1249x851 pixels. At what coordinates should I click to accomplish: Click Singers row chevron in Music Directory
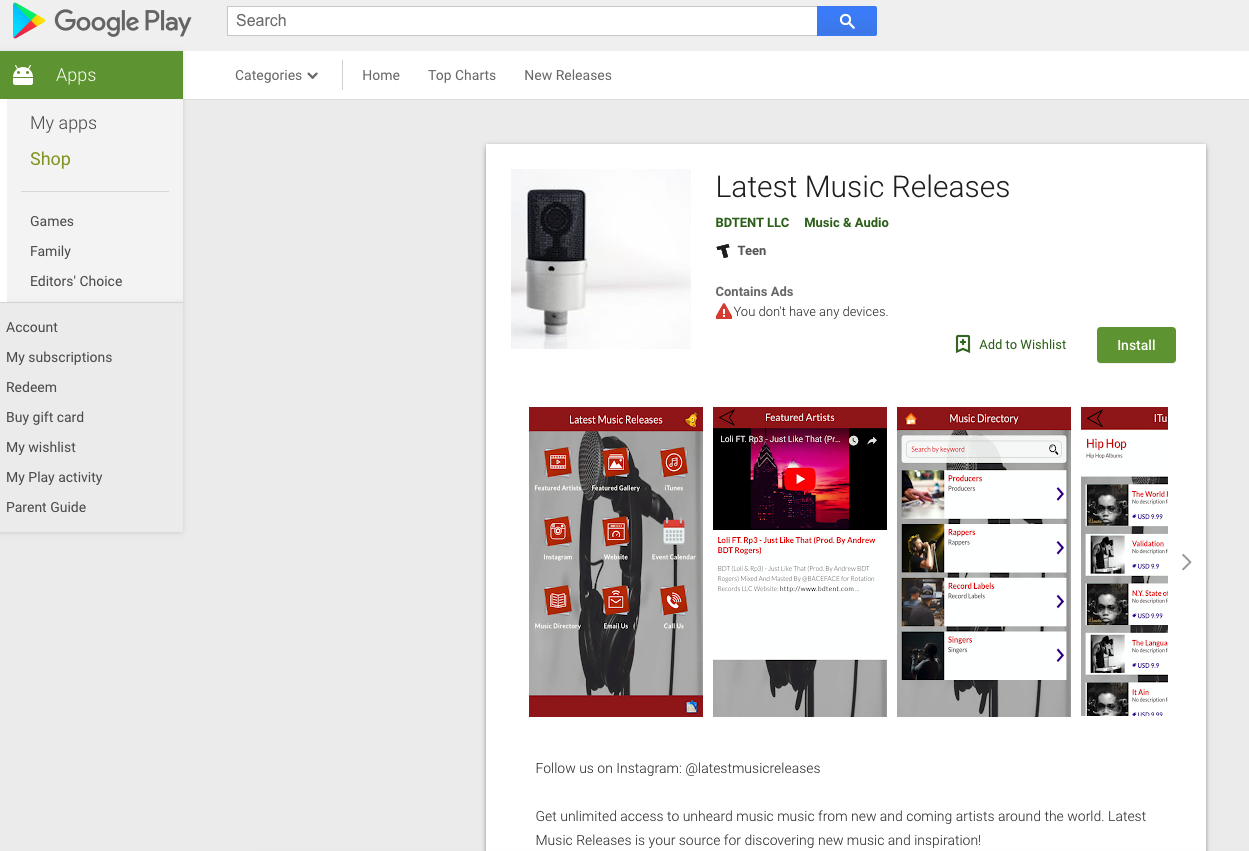pyautogui.click(x=1060, y=655)
